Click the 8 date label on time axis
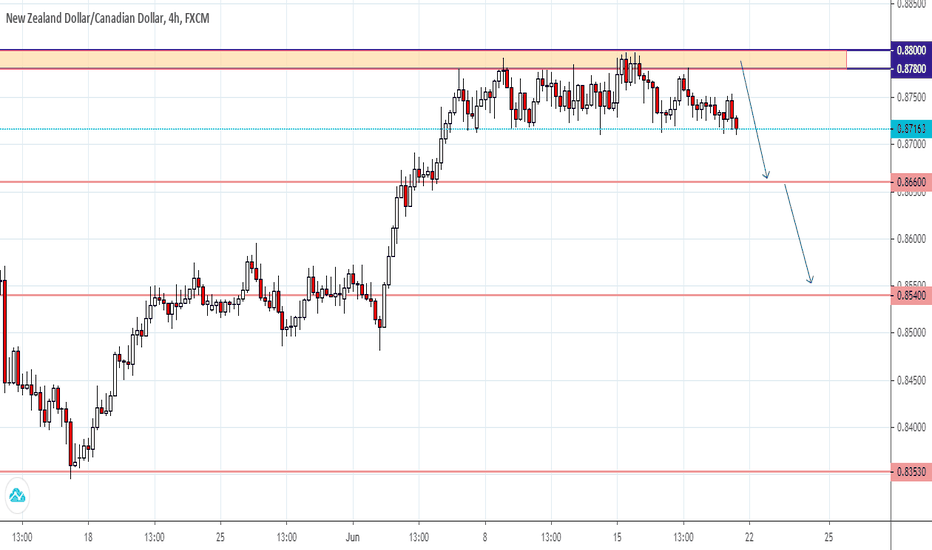Image resolution: width=932 pixels, height=550 pixels. (x=485, y=538)
